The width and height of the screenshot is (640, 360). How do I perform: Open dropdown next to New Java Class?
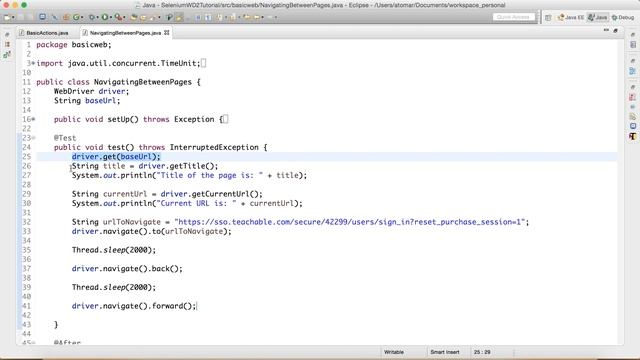(x=82, y=17)
